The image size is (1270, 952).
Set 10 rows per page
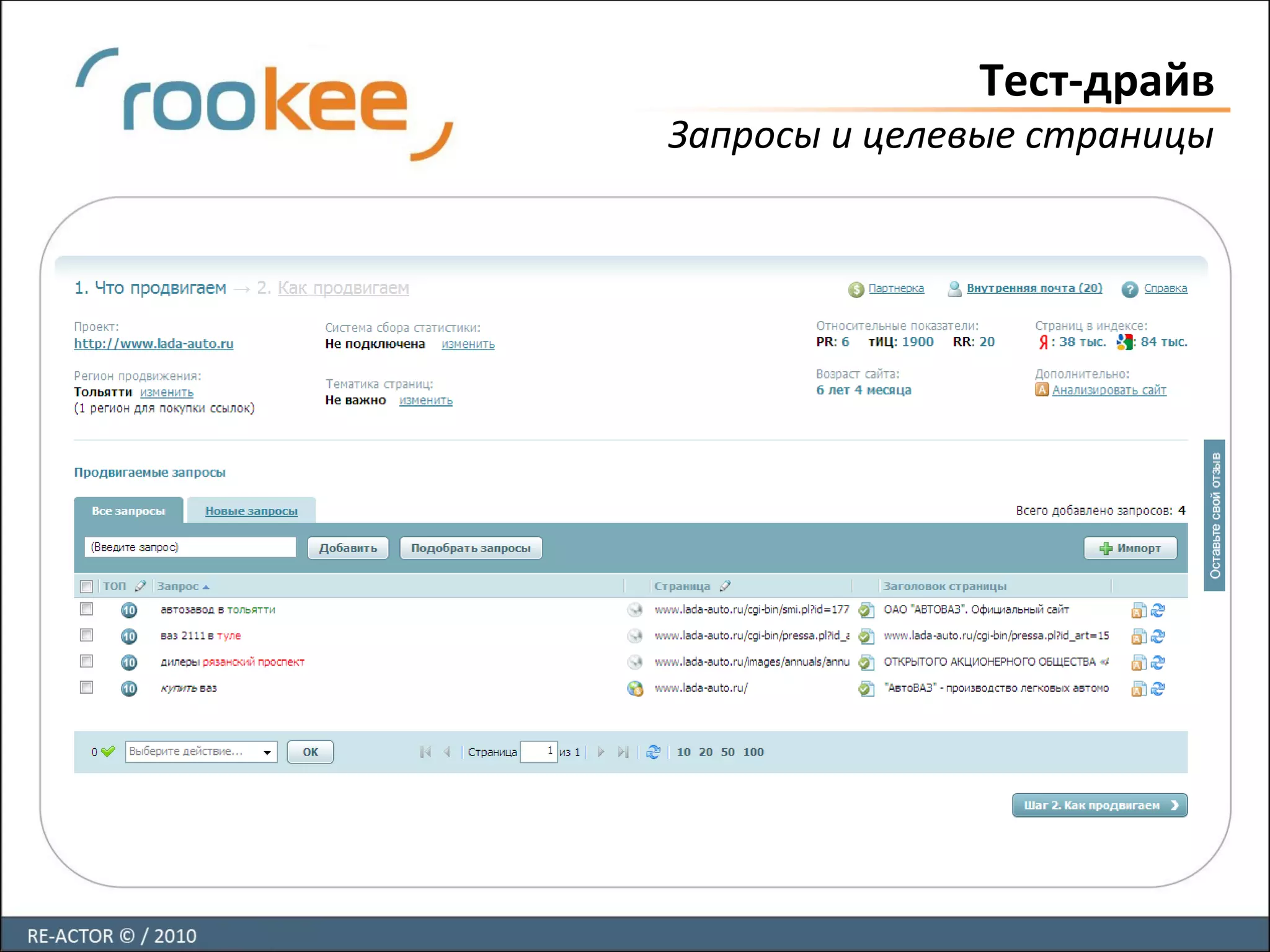tap(683, 752)
